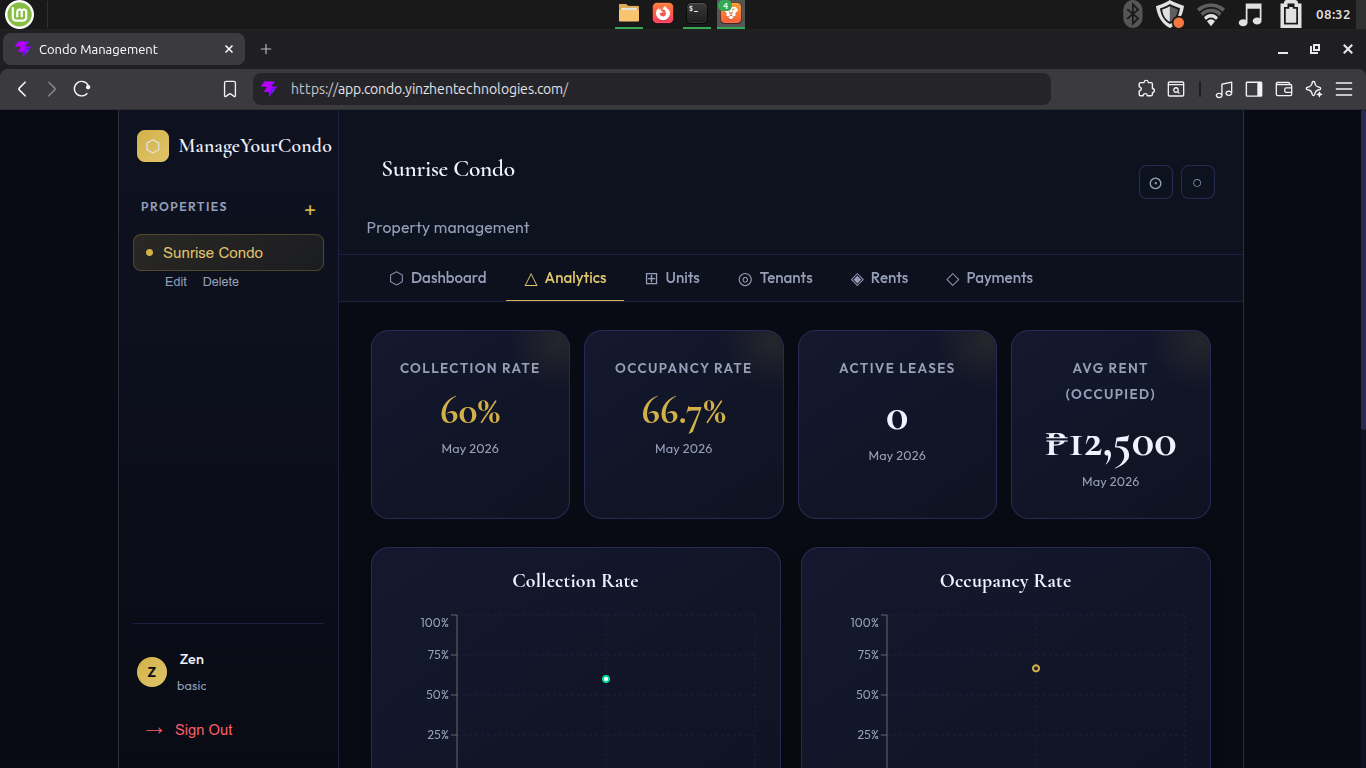Viewport: 1366px width, 768px height.
Task: Click the basic plan label
Action: click(x=192, y=686)
